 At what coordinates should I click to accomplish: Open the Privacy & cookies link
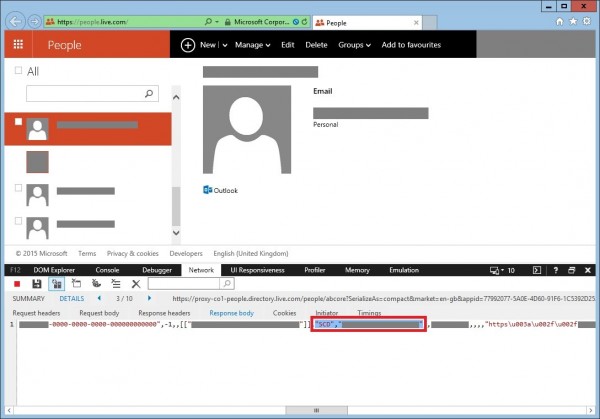point(132,253)
